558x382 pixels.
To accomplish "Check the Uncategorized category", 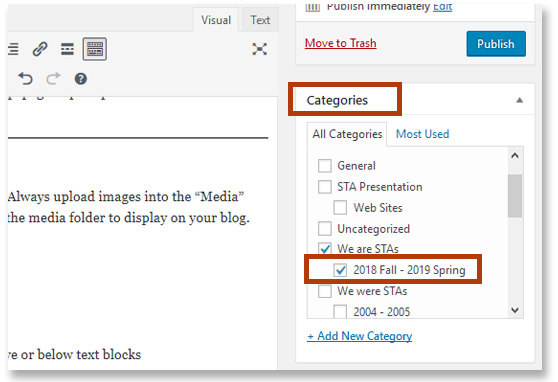I will (325, 229).
